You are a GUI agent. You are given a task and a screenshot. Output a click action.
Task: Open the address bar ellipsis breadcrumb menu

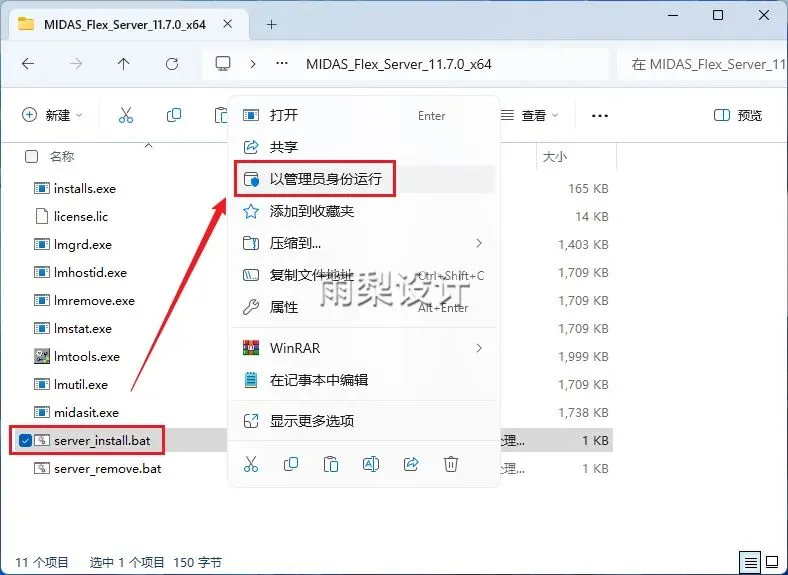[x=282, y=64]
